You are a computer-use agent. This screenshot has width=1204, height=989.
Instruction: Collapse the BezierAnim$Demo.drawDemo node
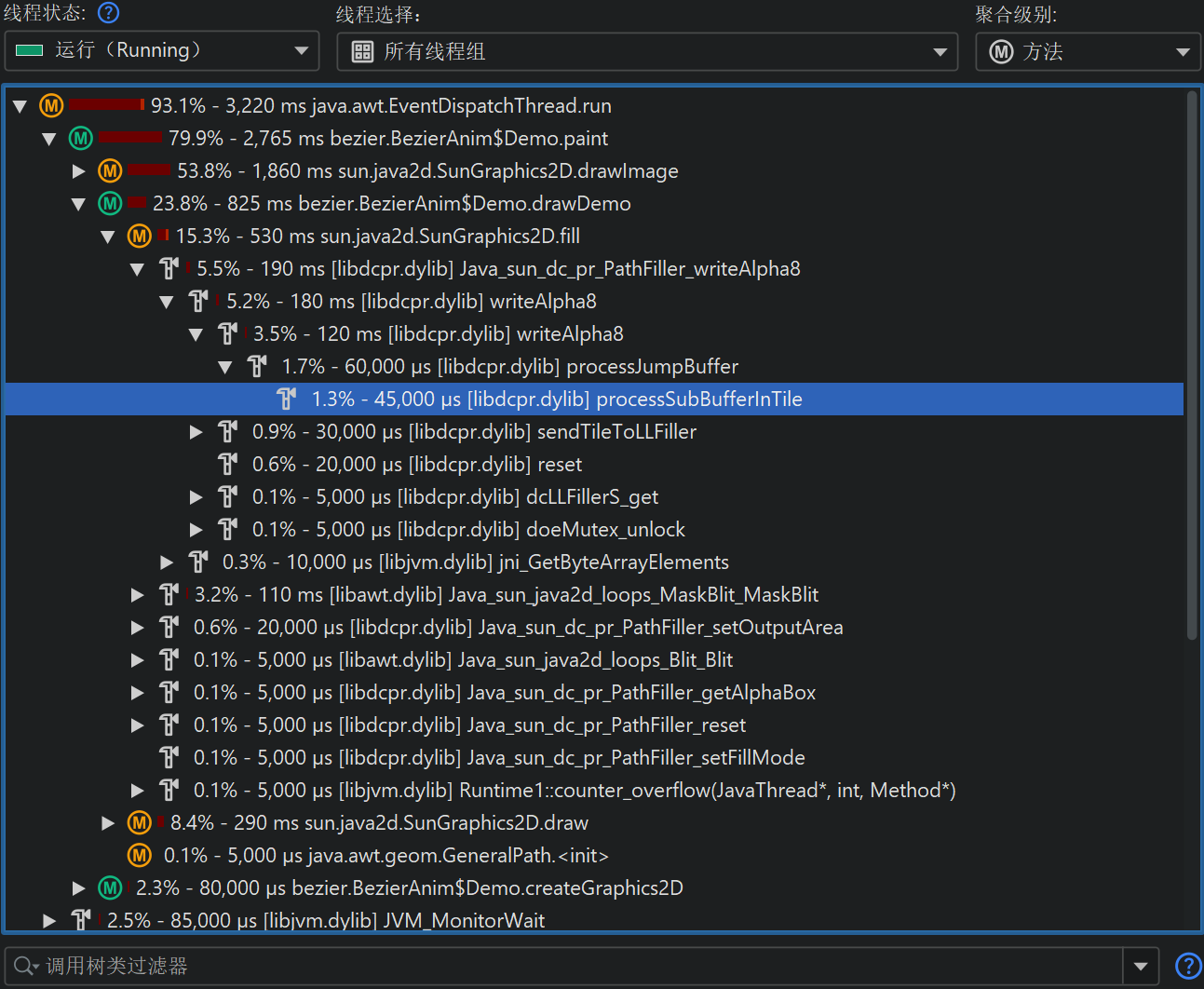point(79,204)
